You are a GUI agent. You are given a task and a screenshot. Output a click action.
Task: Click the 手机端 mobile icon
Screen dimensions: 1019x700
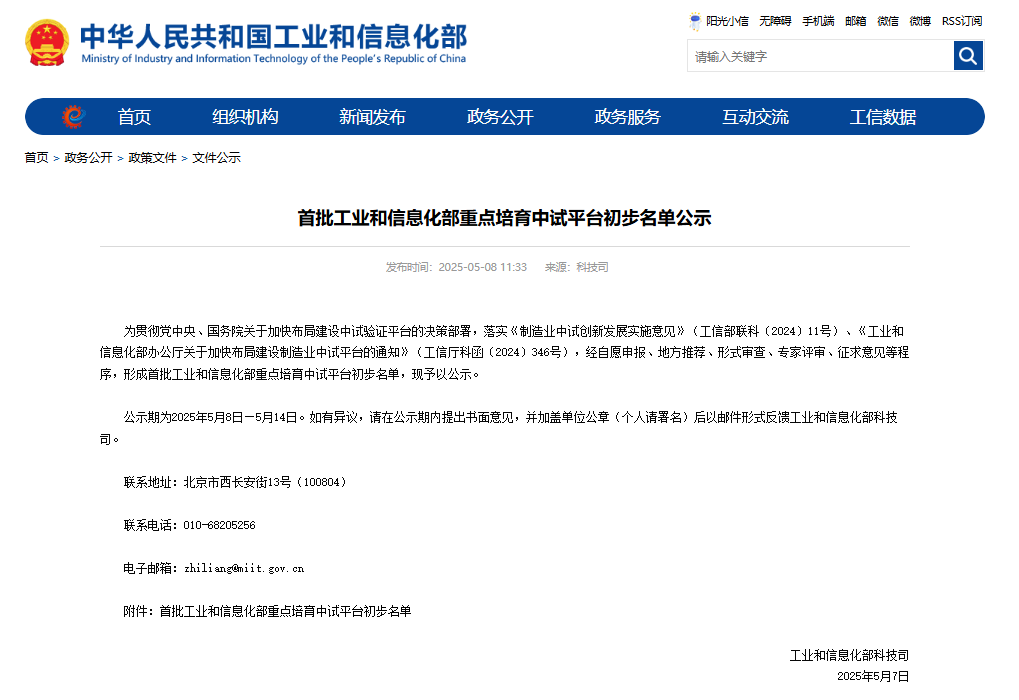coord(818,21)
